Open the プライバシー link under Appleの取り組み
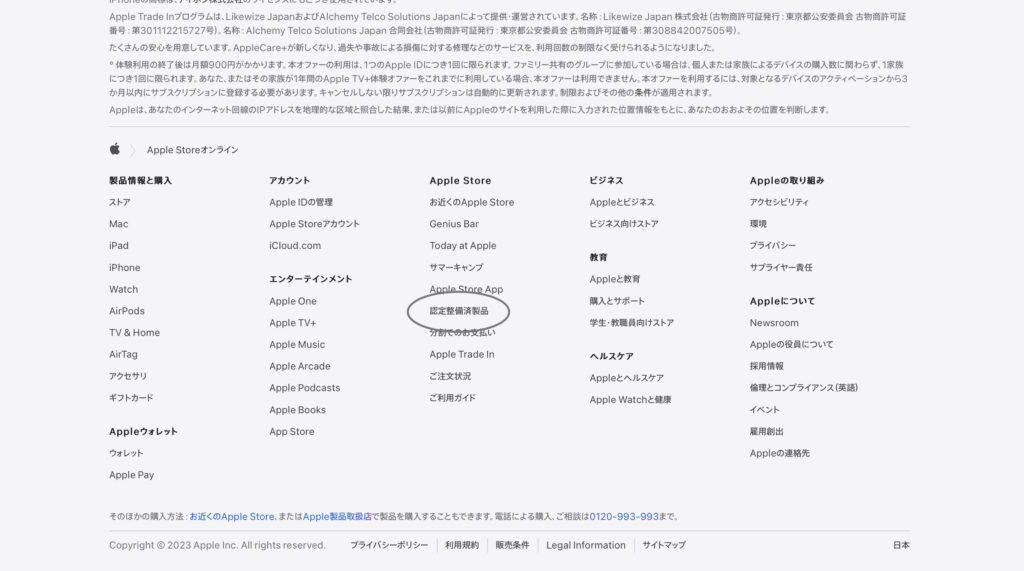Image resolution: width=1024 pixels, height=571 pixels. coord(773,245)
